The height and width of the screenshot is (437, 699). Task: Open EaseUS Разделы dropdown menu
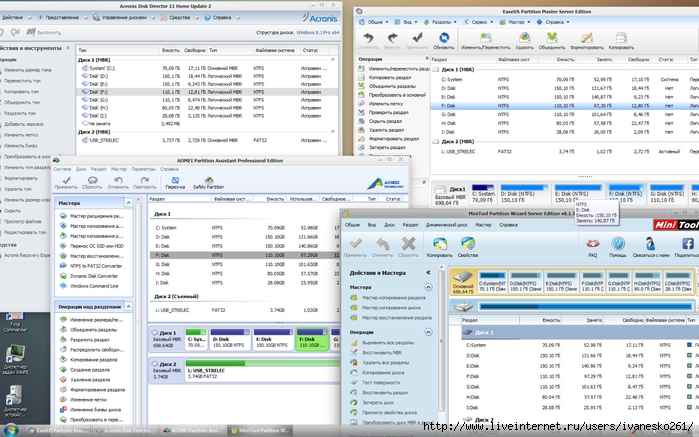point(440,22)
